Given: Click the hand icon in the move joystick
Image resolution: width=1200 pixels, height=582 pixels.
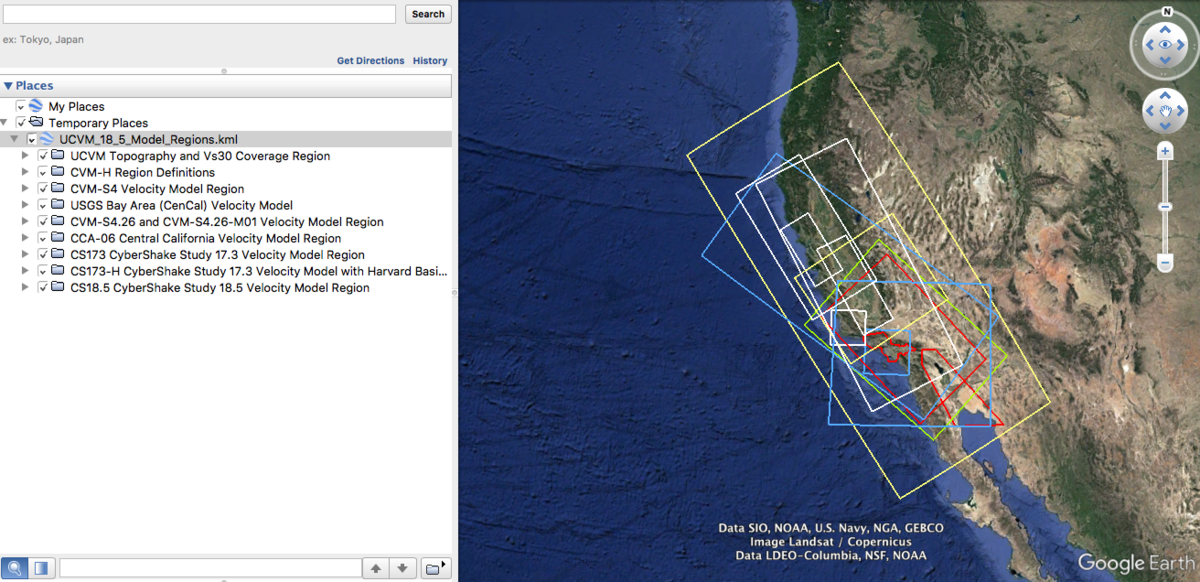Looking at the screenshot, I should coord(1164,110).
